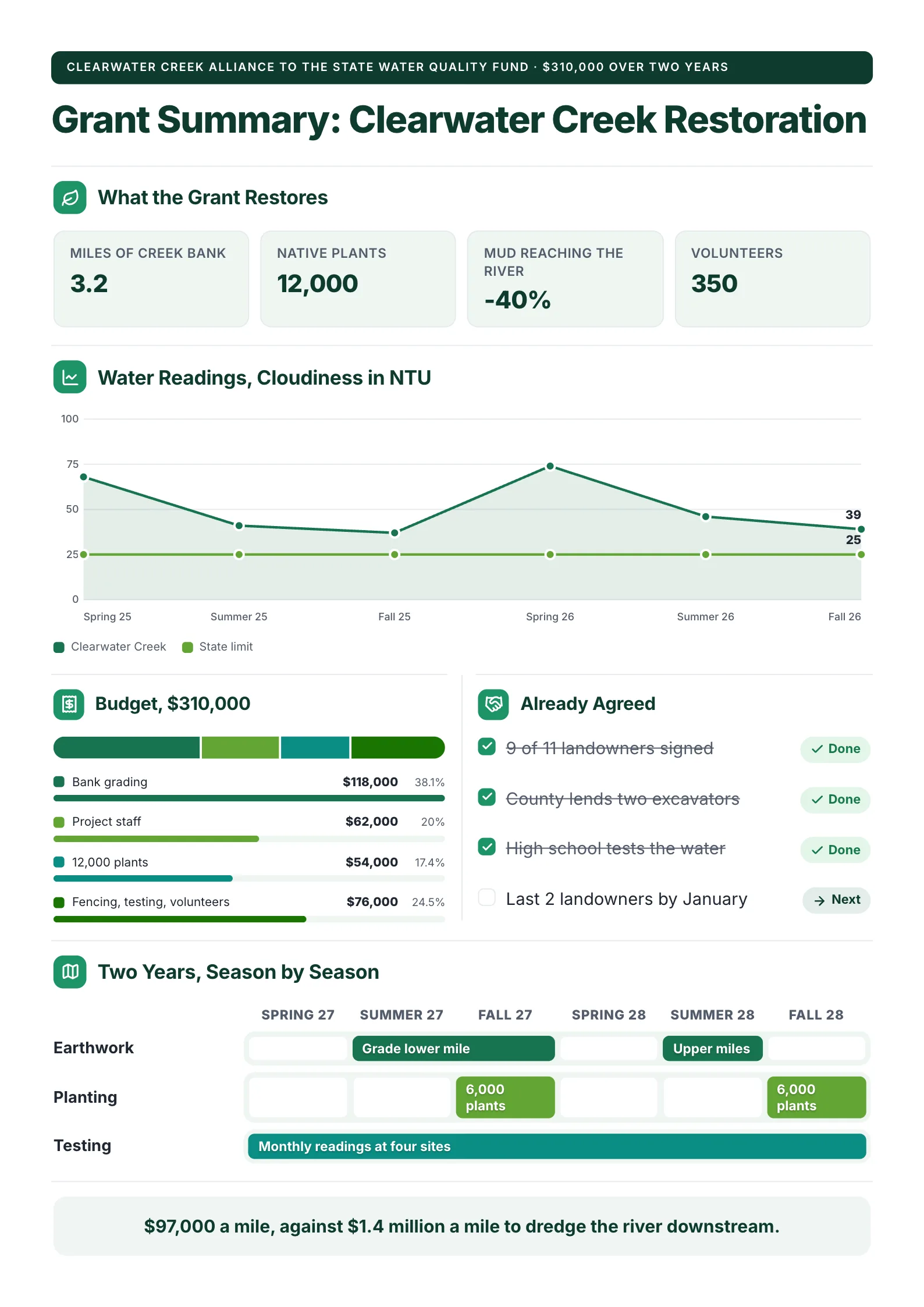Click the Fall 28 6,000 plants block
Image resolution: width=924 pixels, height=1307 pixels.
[x=816, y=1098]
